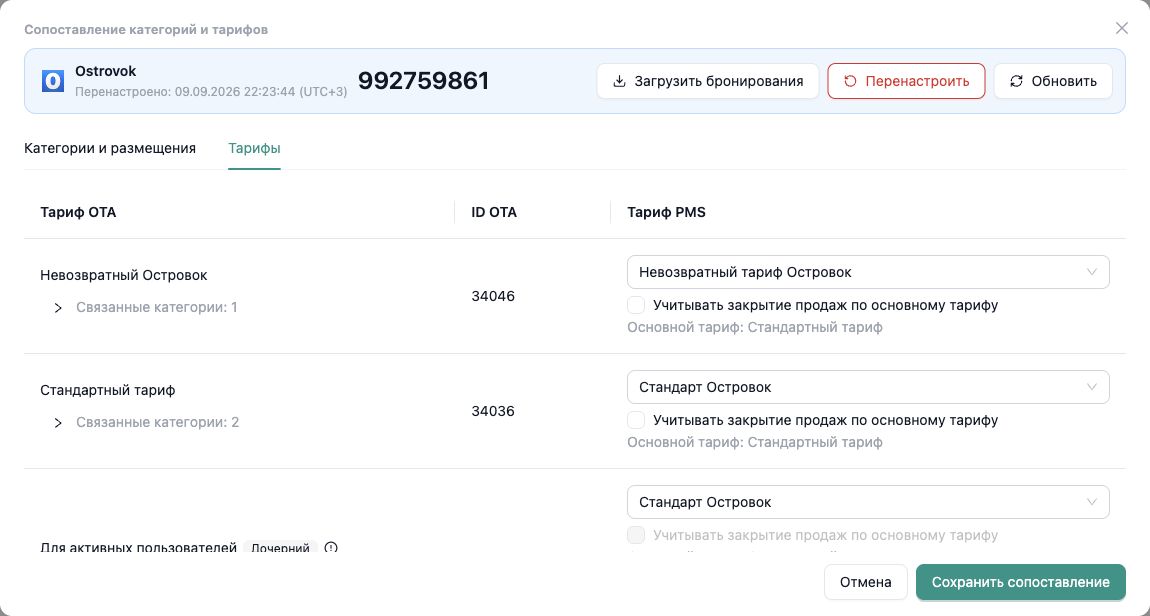Screen dimensions: 1150x616
Task: Click disabled checkbox in Для активных пользователей row
Action: 636,535
